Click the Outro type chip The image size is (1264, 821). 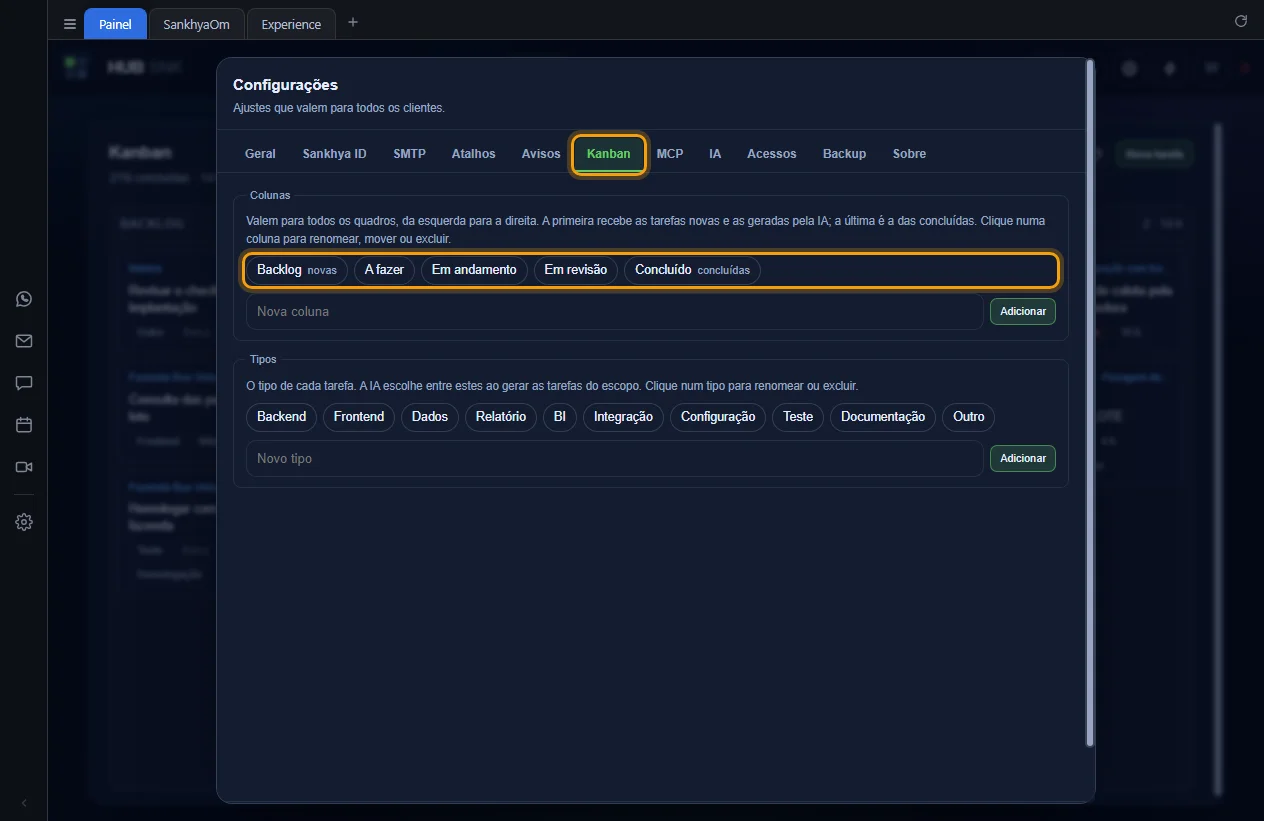click(x=968, y=417)
